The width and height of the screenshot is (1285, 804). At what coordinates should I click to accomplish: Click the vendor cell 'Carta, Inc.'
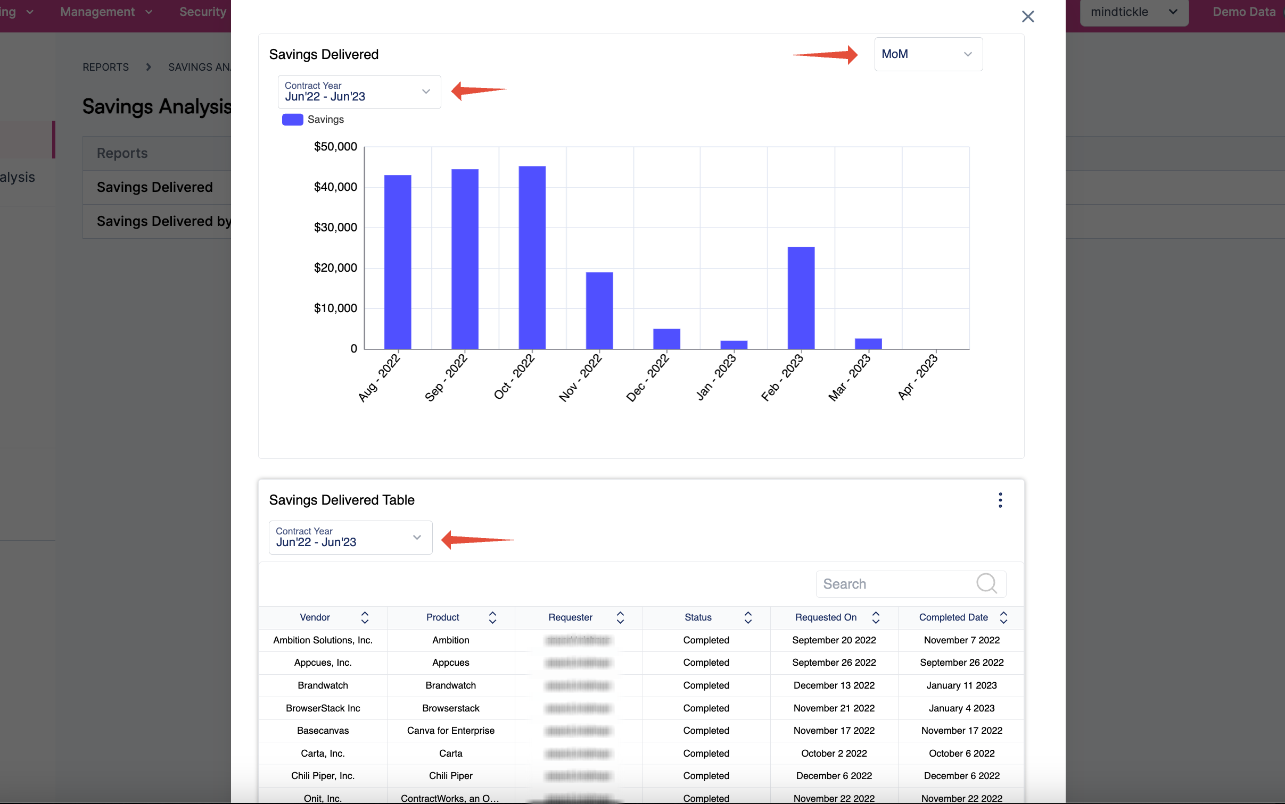click(x=323, y=754)
